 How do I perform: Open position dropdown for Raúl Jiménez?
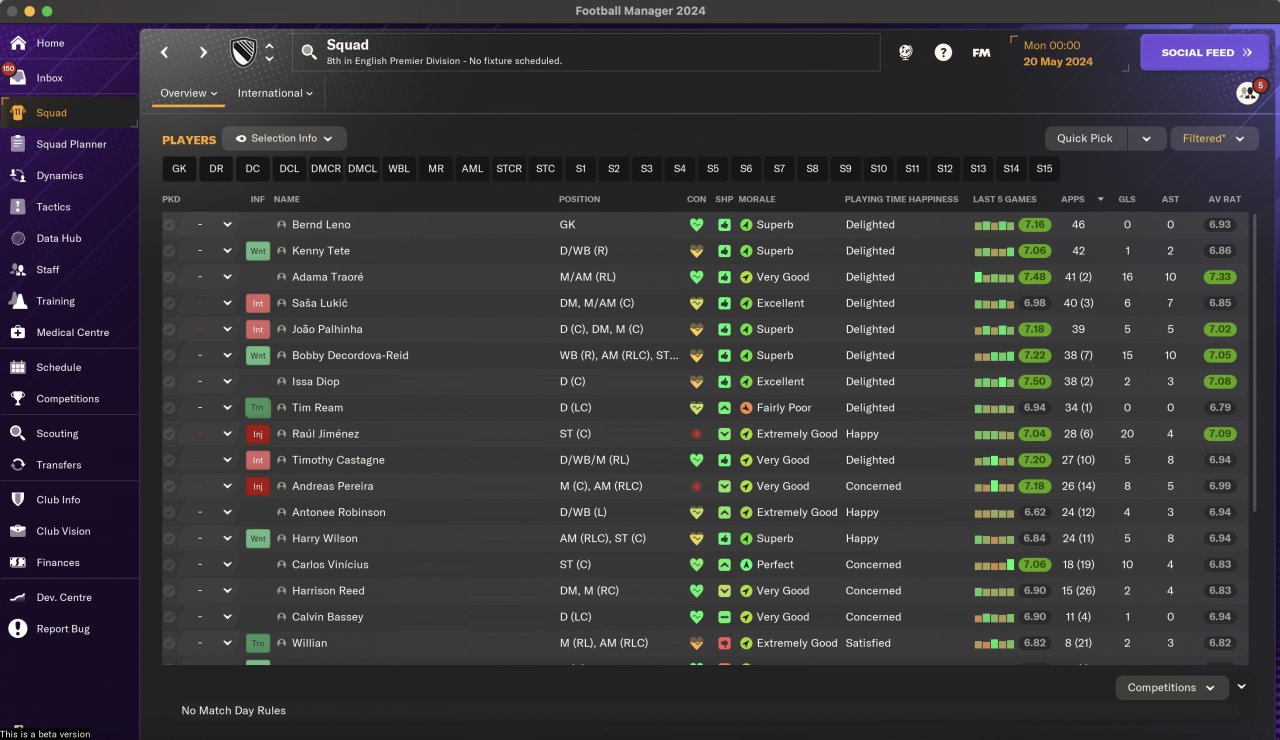[227, 434]
